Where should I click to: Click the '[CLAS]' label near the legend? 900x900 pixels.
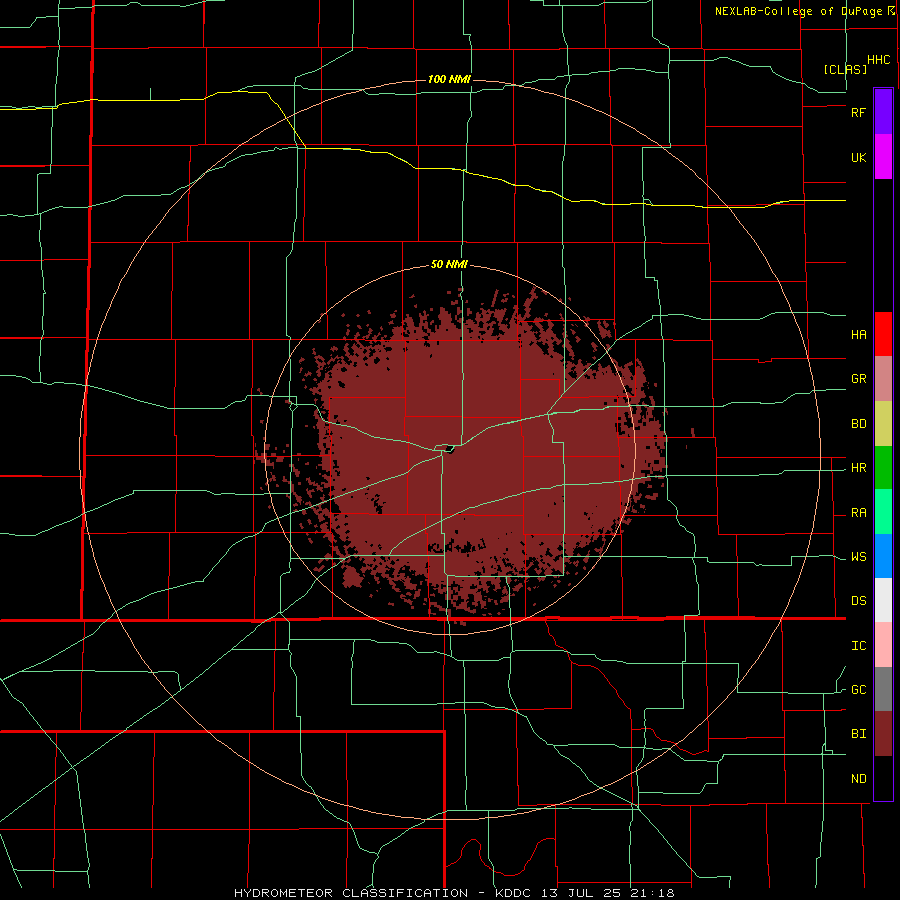(845, 69)
